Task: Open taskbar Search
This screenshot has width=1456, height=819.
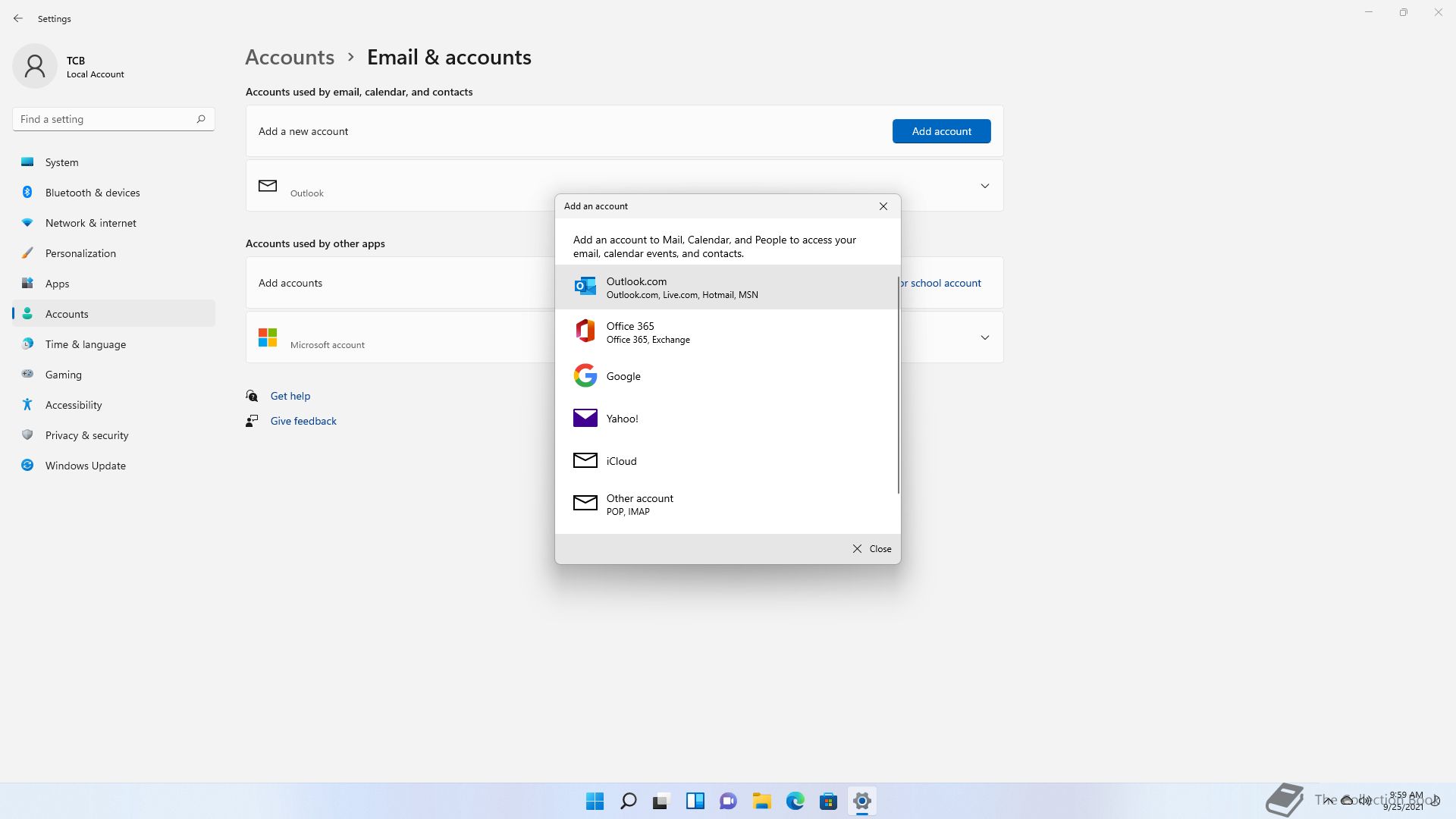Action: click(x=629, y=801)
